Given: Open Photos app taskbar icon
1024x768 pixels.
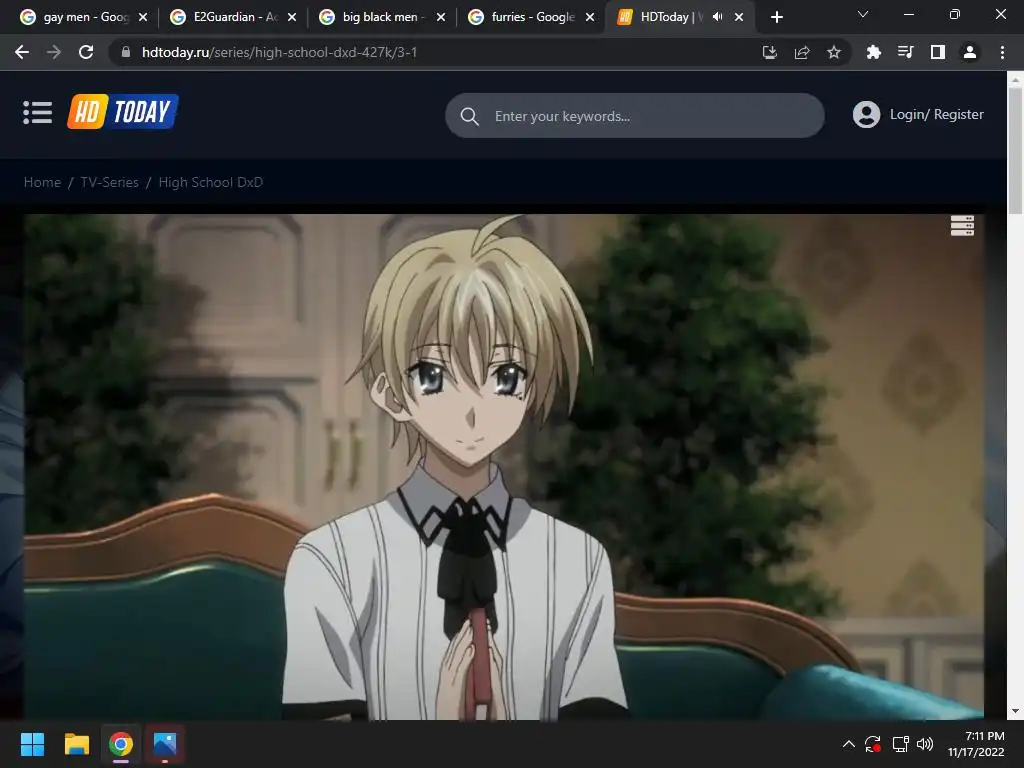Looking at the screenshot, I should pos(165,744).
